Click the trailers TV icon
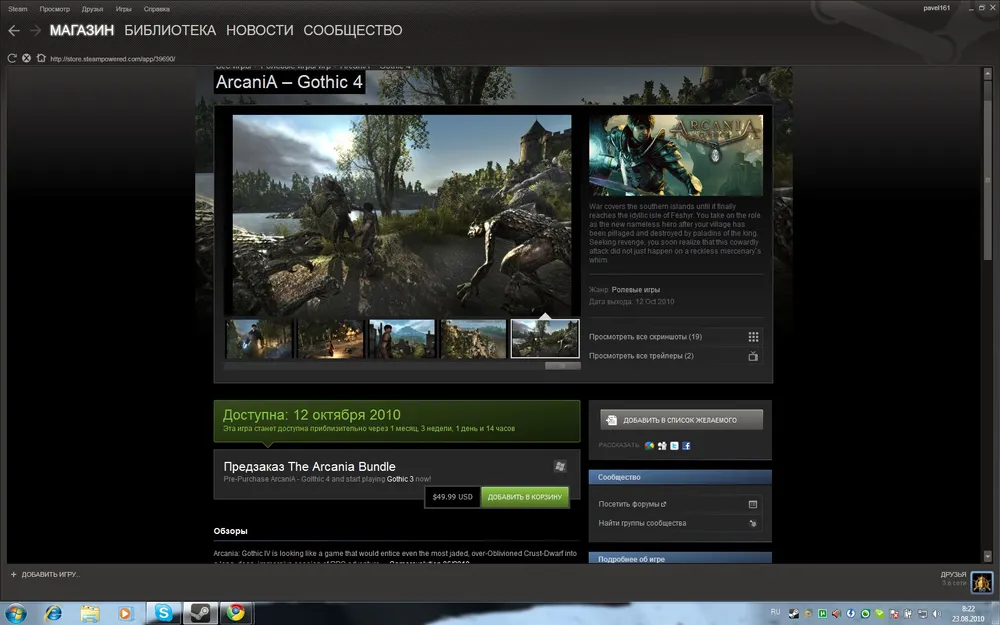1000x625 pixels. click(x=753, y=356)
